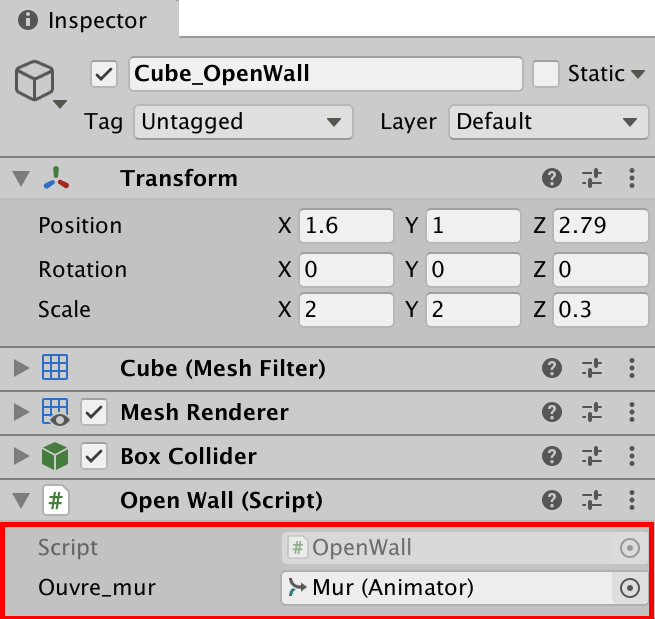The image size is (655, 619).
Task: Select the Inspector tab
Action: (86, 20)
